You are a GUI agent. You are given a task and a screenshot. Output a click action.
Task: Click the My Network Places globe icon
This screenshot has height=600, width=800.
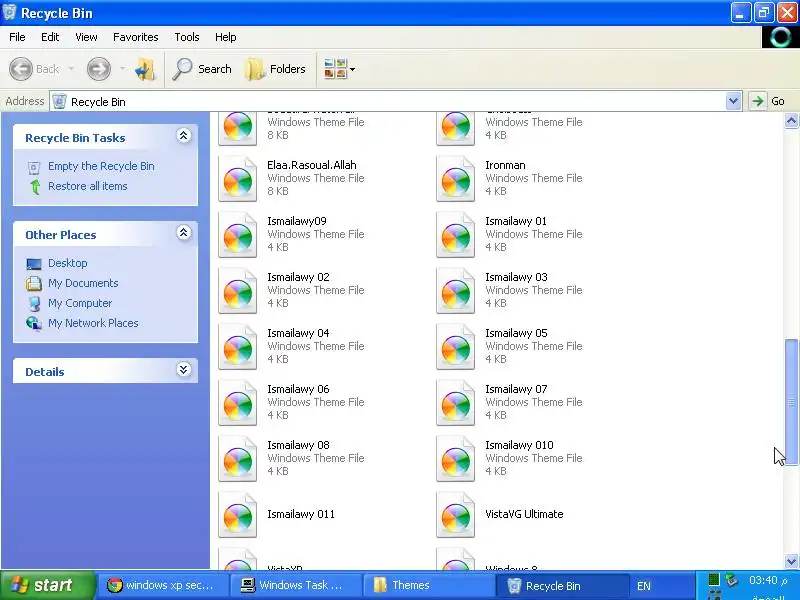coord(34,323)
